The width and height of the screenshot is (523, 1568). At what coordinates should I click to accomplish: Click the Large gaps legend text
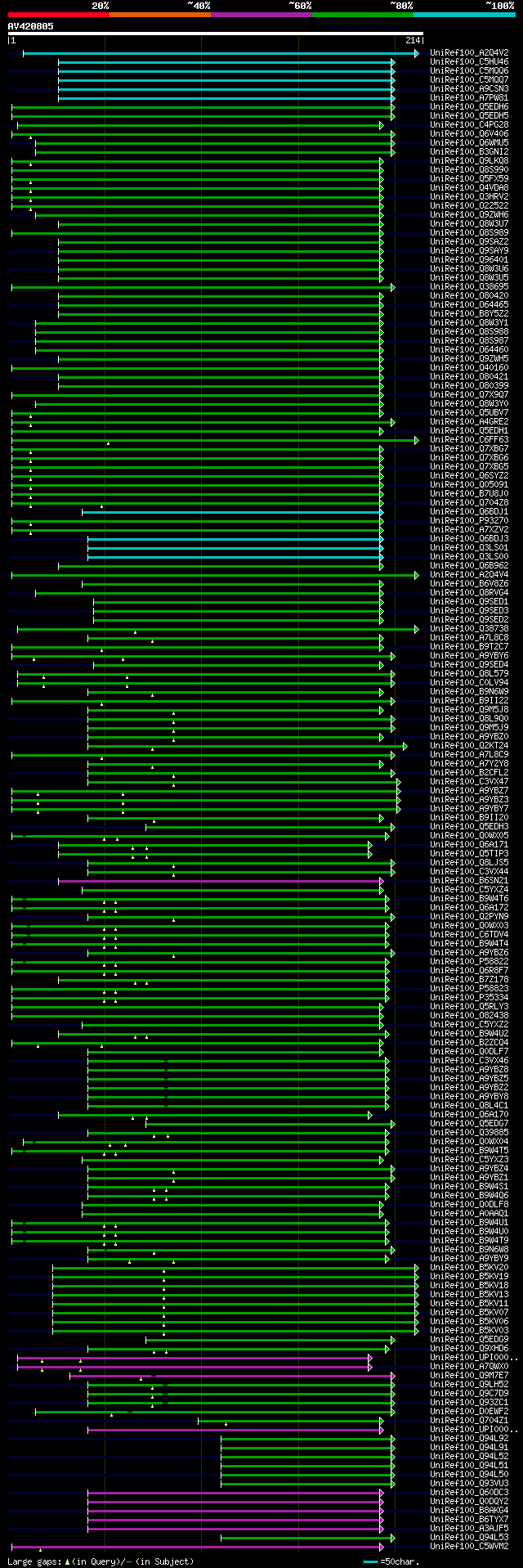(101, 1561)
